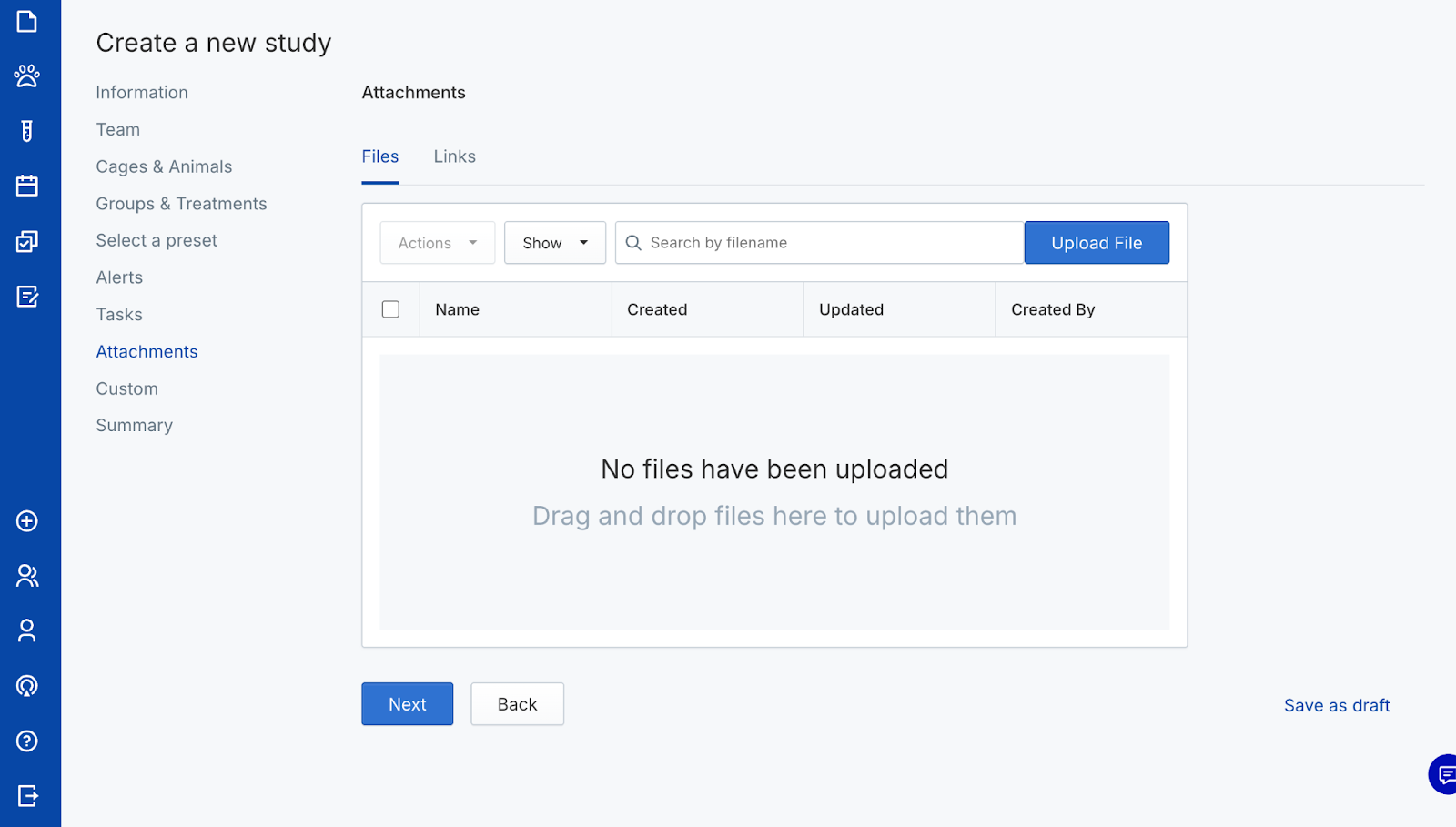The width and height of the screenshot is (1456, 827).
Task: Go to Groups & Treatments step
Action: 181,204
